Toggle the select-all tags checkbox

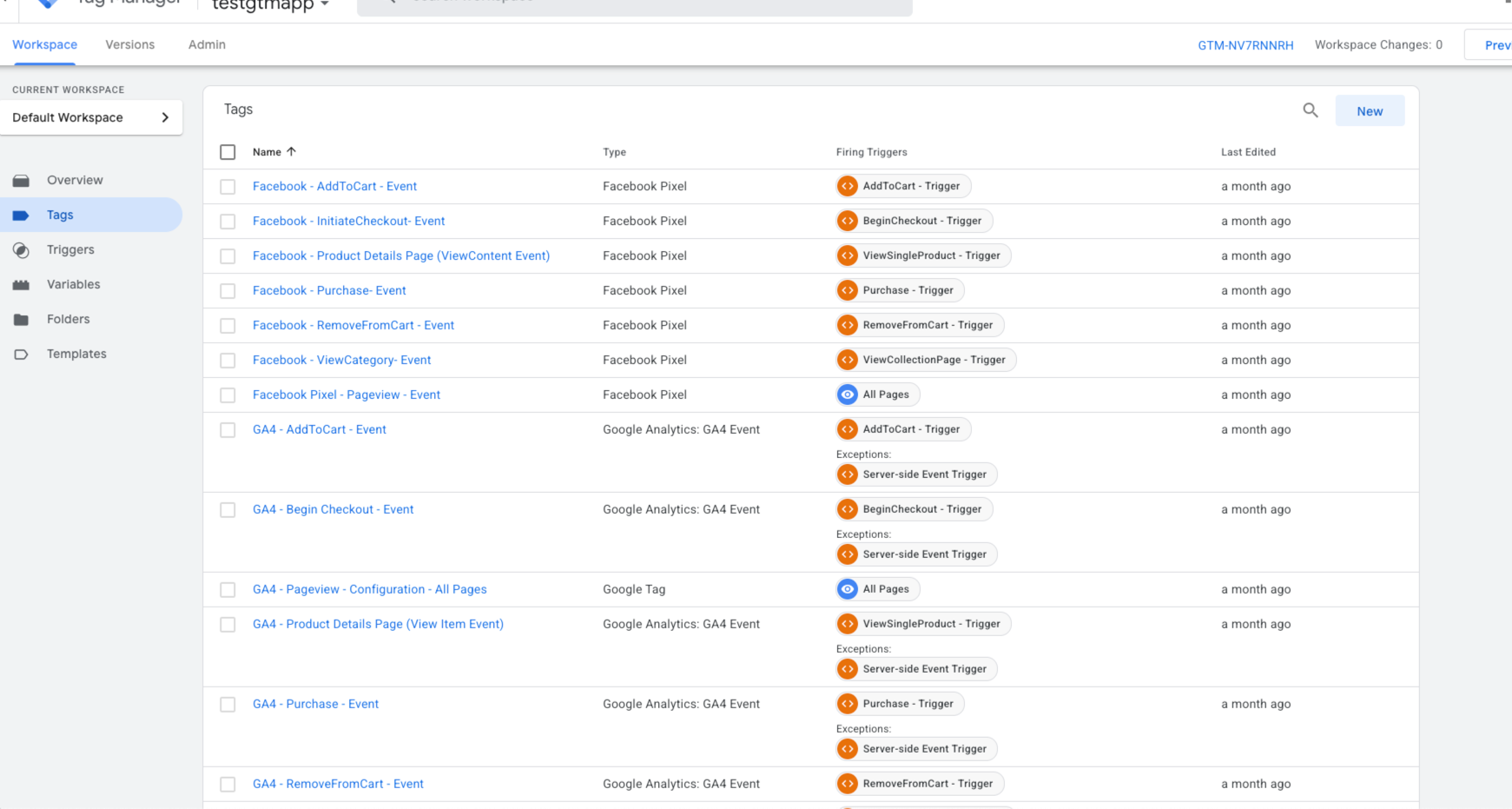[228, 152]
